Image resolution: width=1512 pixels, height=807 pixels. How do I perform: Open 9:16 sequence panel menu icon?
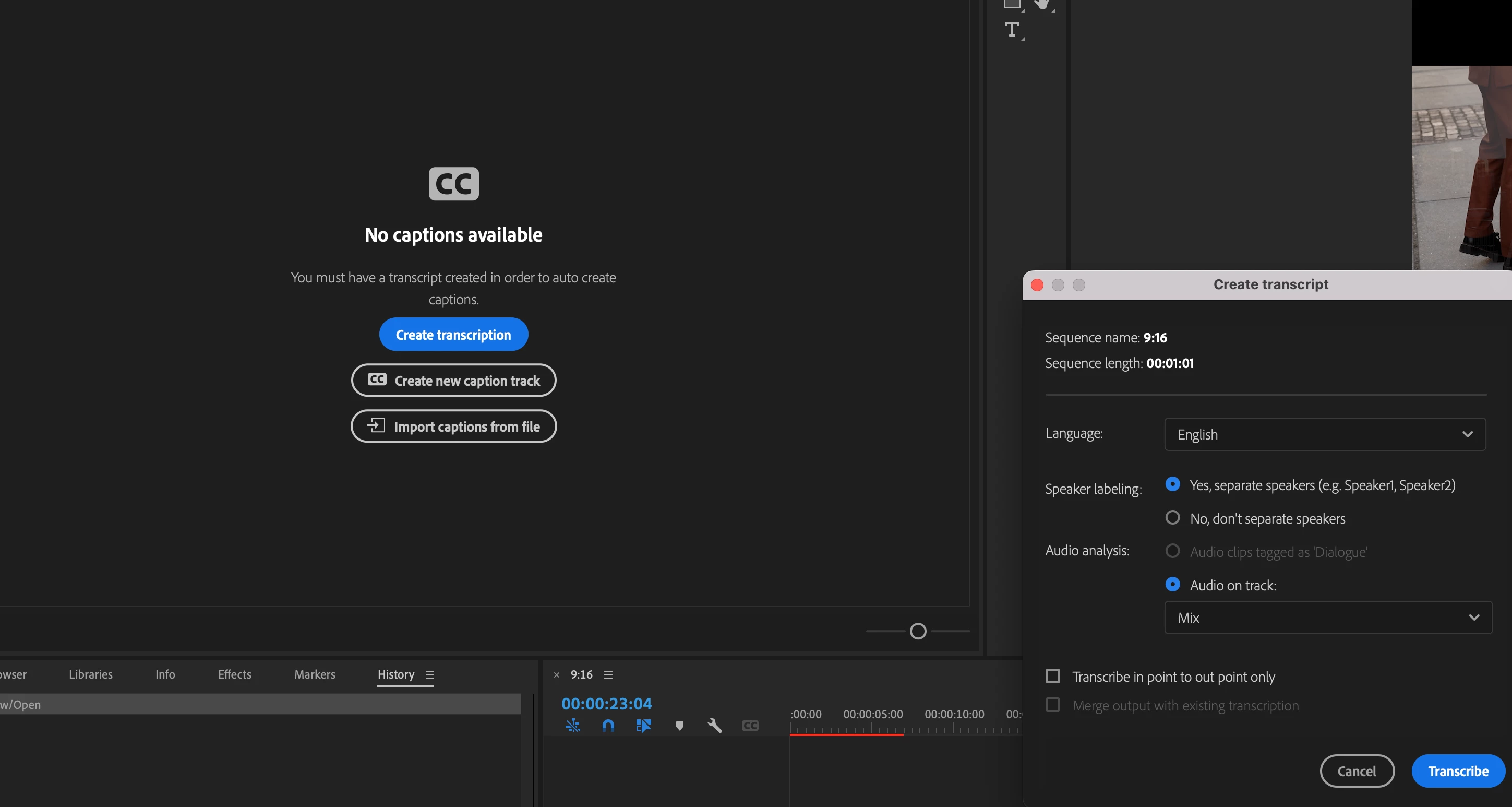tap(608, 675)
